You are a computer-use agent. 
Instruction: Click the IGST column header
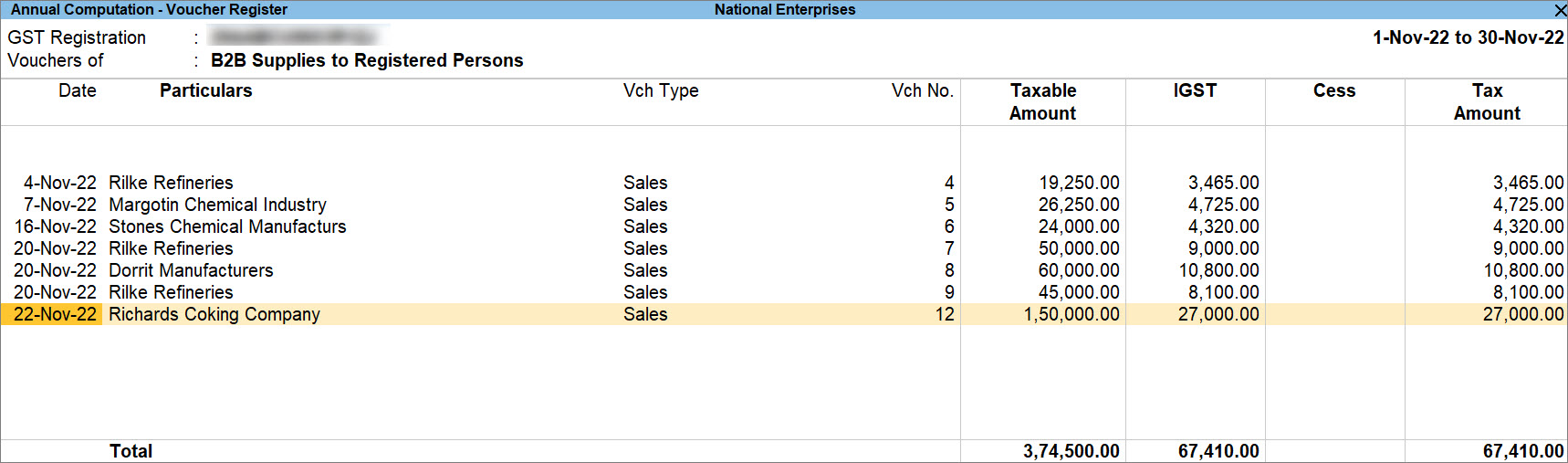coord(1195,90)
